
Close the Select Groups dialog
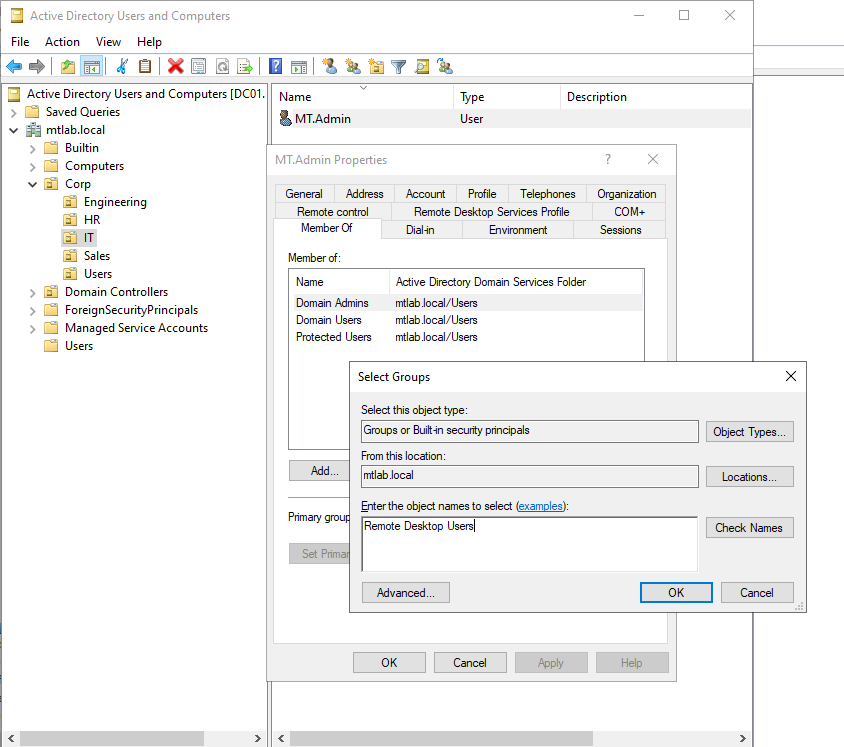791,376
